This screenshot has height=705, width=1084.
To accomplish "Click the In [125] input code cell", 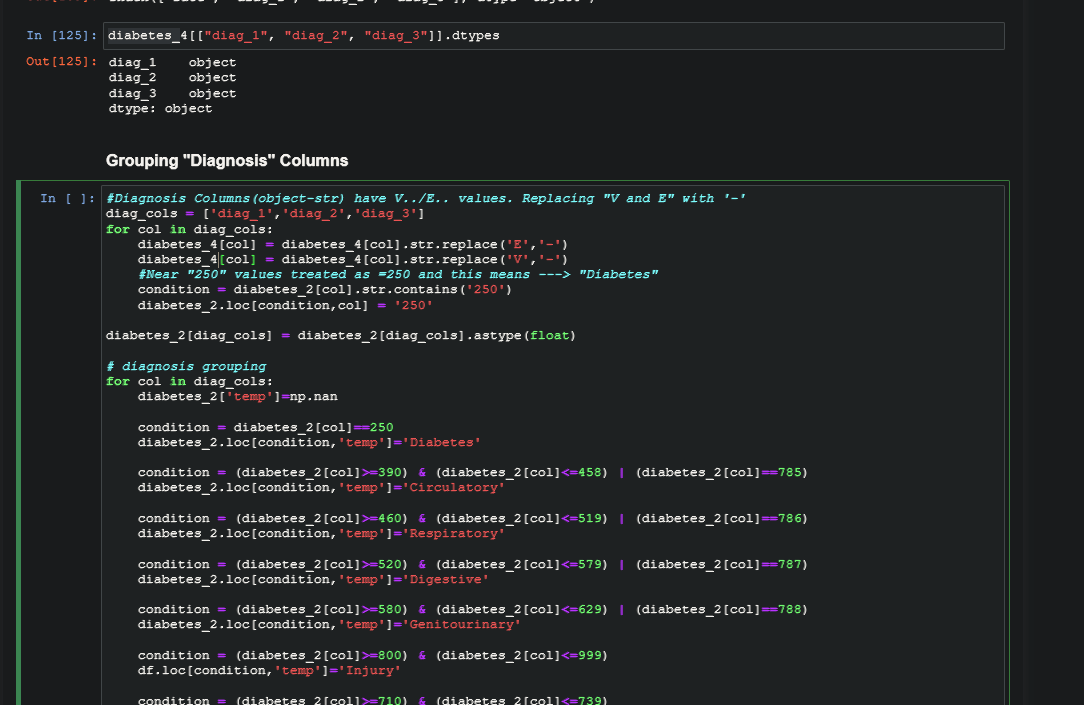I will coord(553,36).
